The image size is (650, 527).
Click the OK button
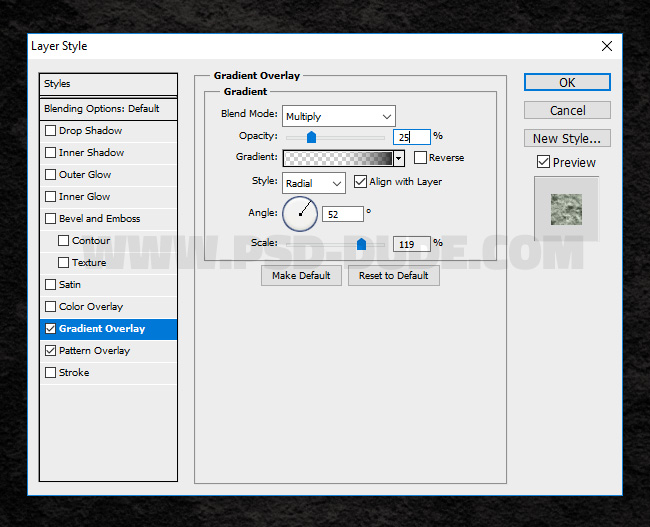pos(567,82)
